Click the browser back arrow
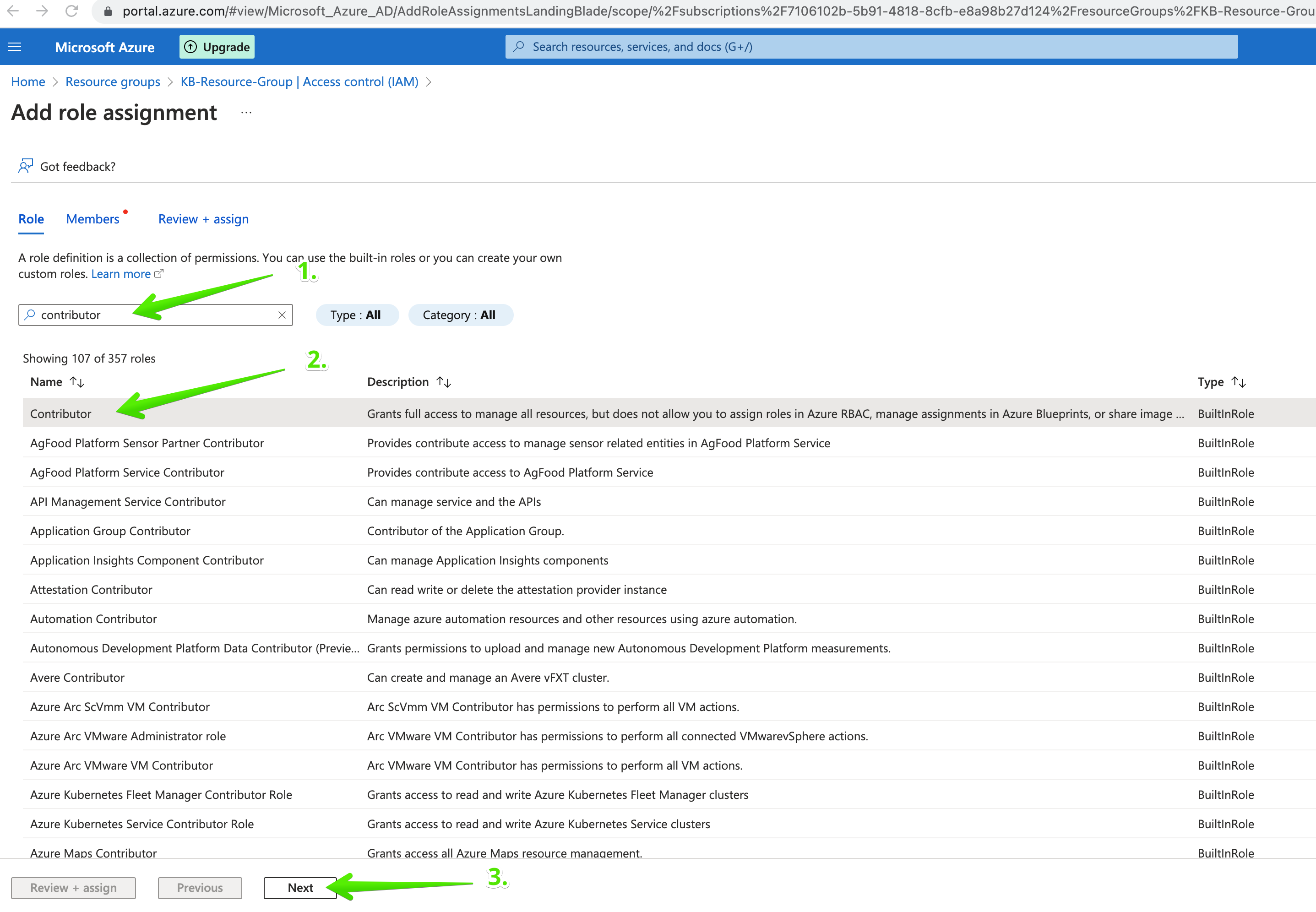The width and height of the screenshot is (1316, 912). [12, 11]
